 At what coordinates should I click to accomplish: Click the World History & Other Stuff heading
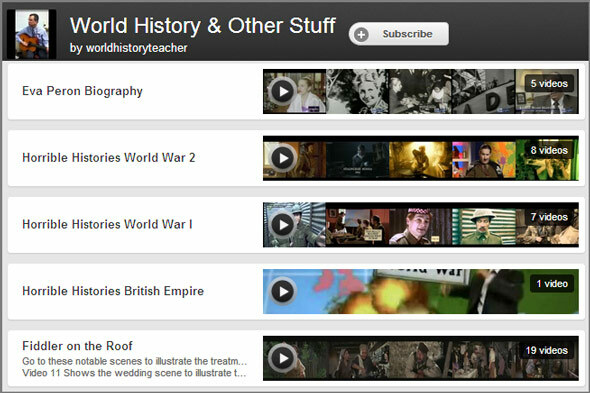pyautogui.click(x=202, y=26)
